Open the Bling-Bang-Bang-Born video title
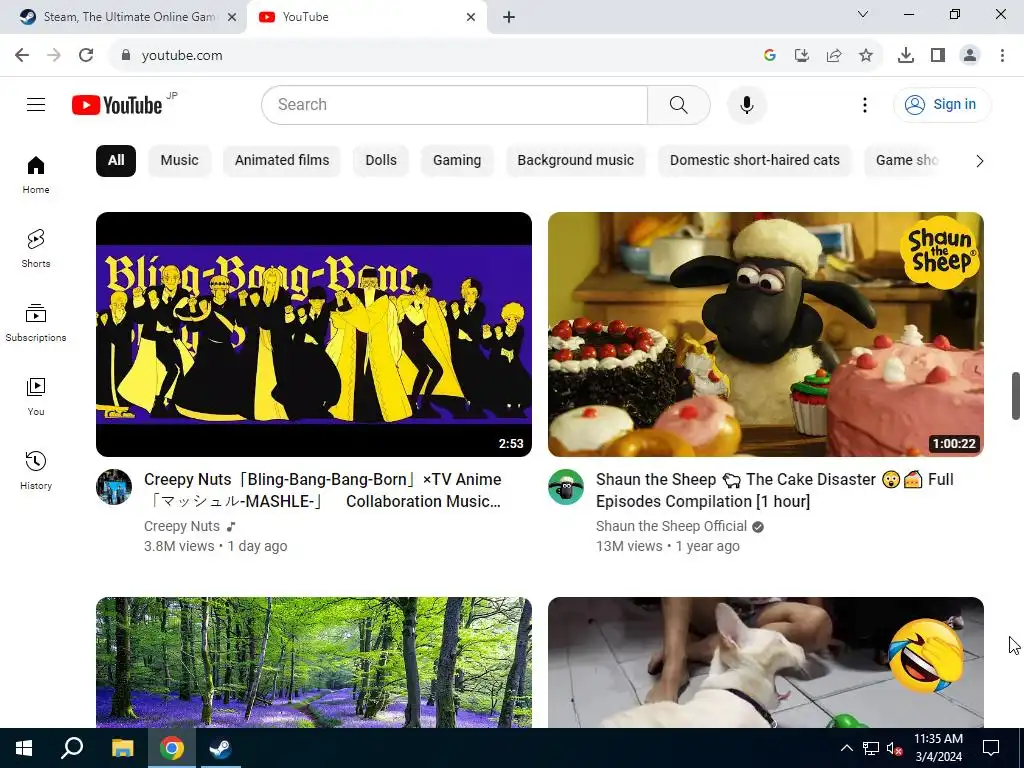Image resolution: width=1024 pixels, height=768 pixels. [323, 490]
